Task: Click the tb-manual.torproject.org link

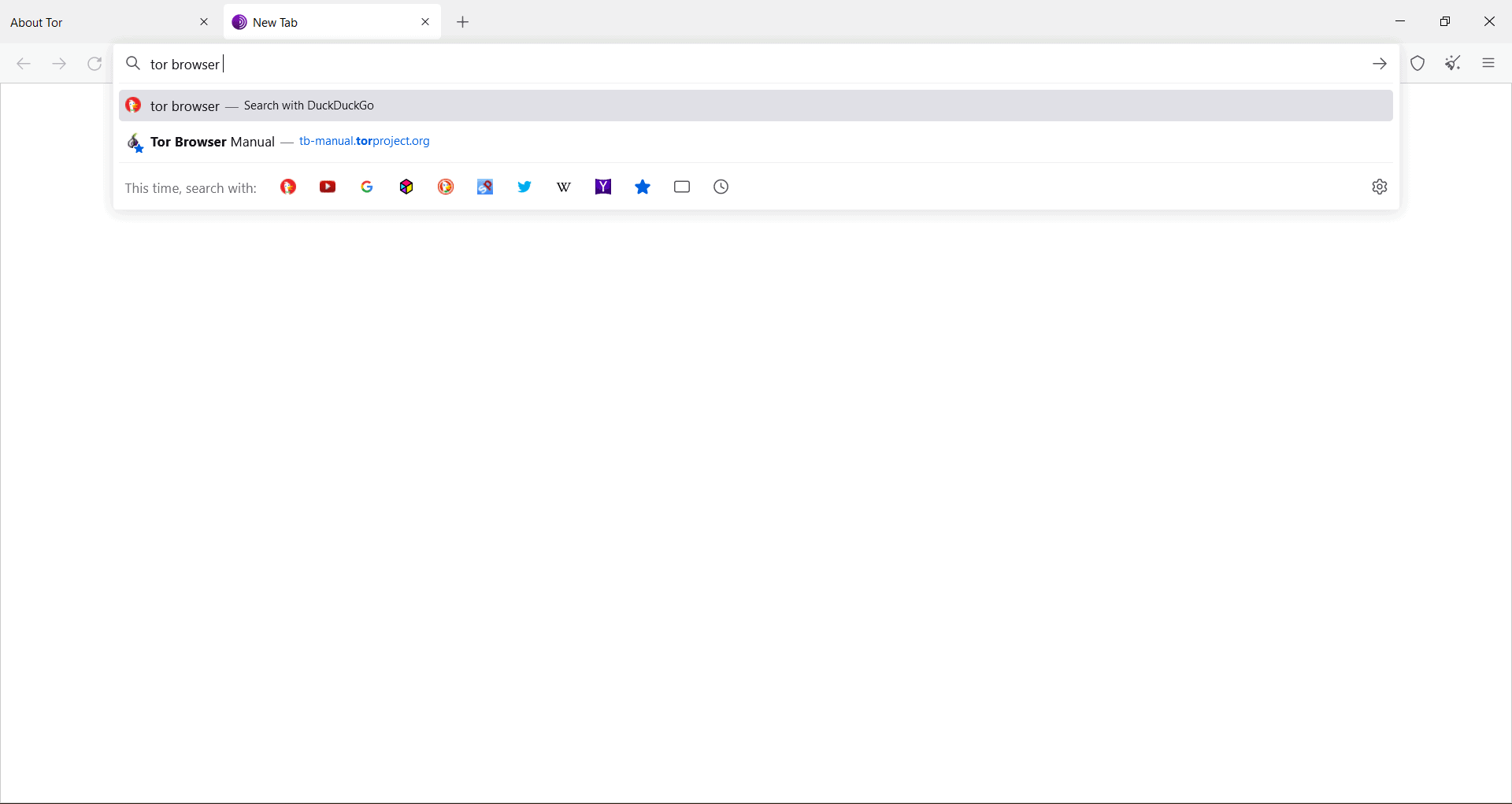Action: [x=365, y=141]
